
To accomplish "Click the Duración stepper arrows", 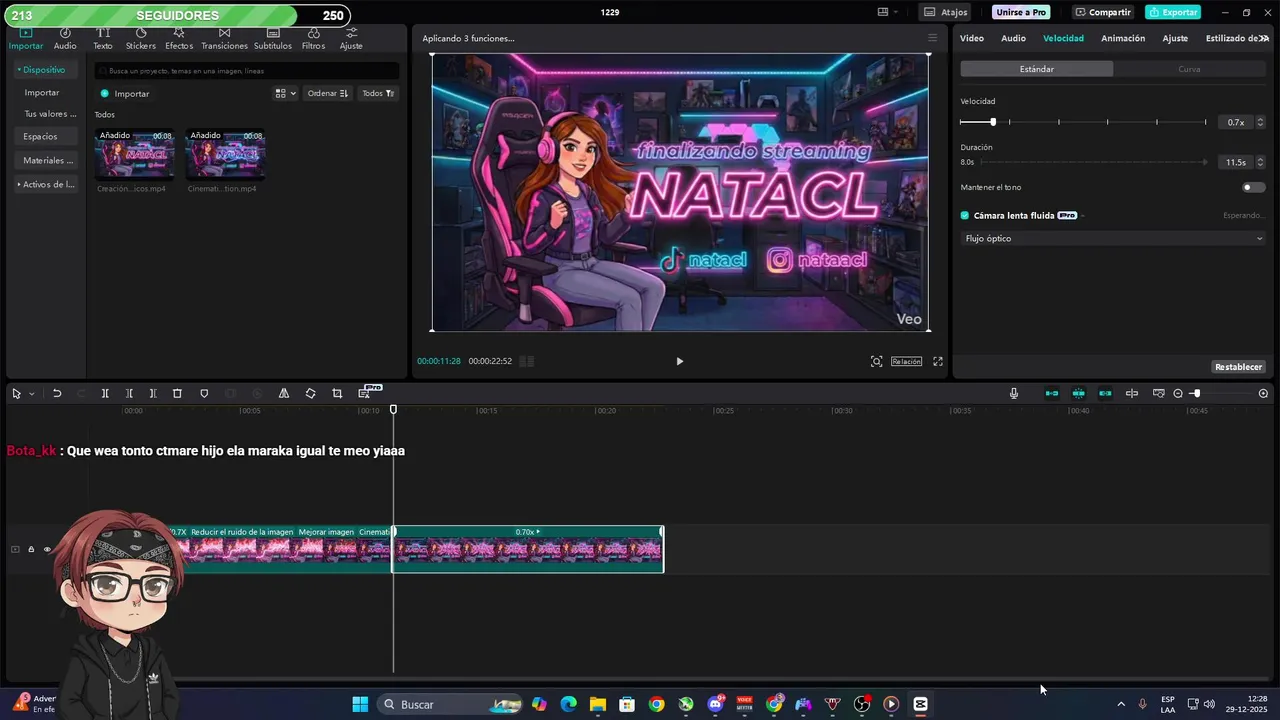I will click(x=1260, y=162).
